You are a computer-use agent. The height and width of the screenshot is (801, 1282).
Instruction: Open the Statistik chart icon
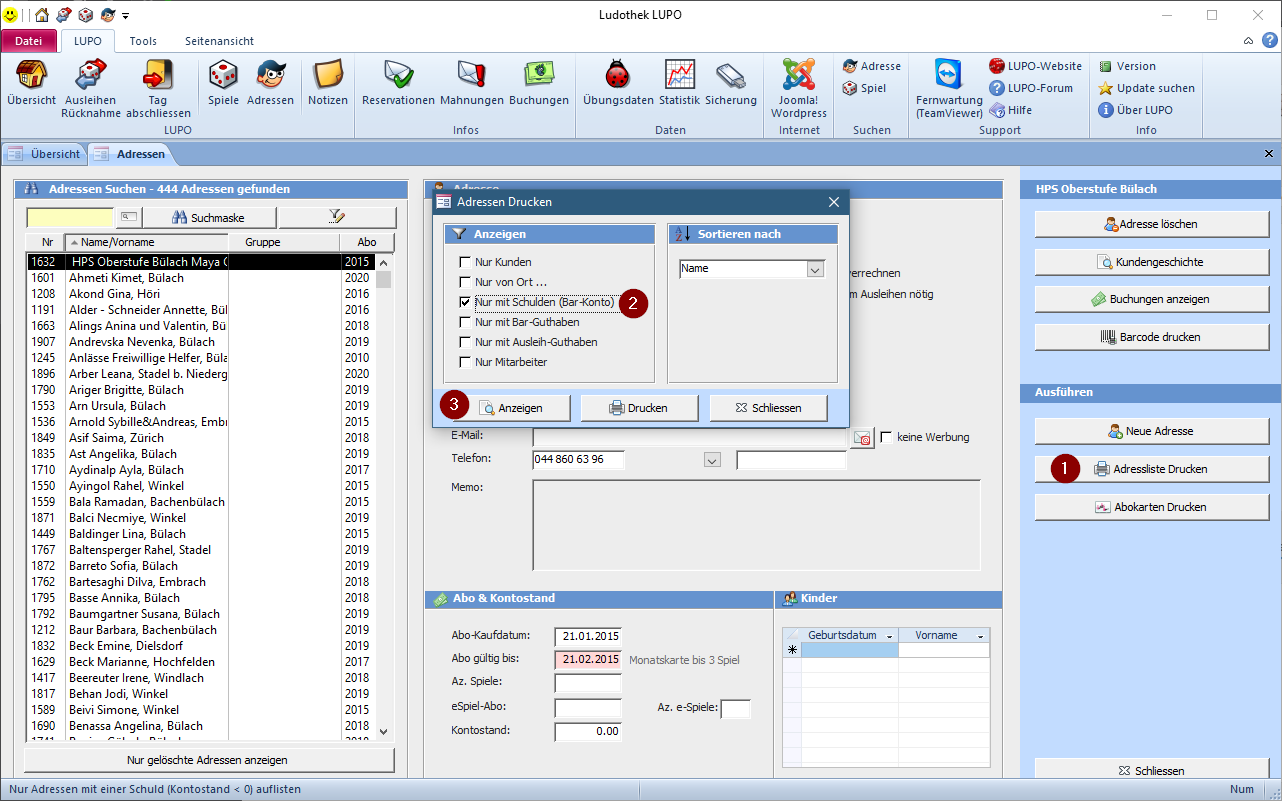[x=680, y=83]
